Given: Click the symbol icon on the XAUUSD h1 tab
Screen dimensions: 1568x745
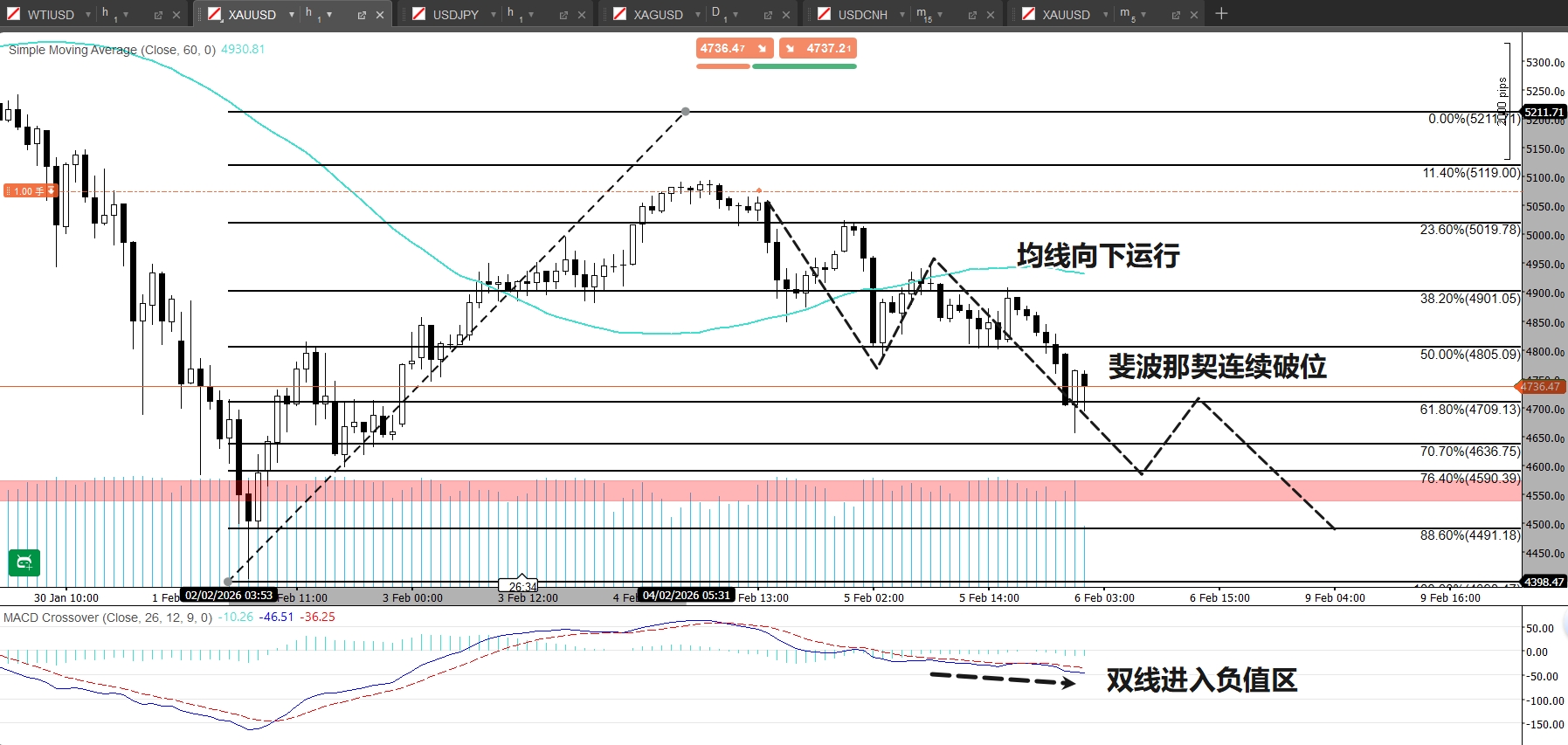Looking at the screenshot, I should (x=214, y=14).
